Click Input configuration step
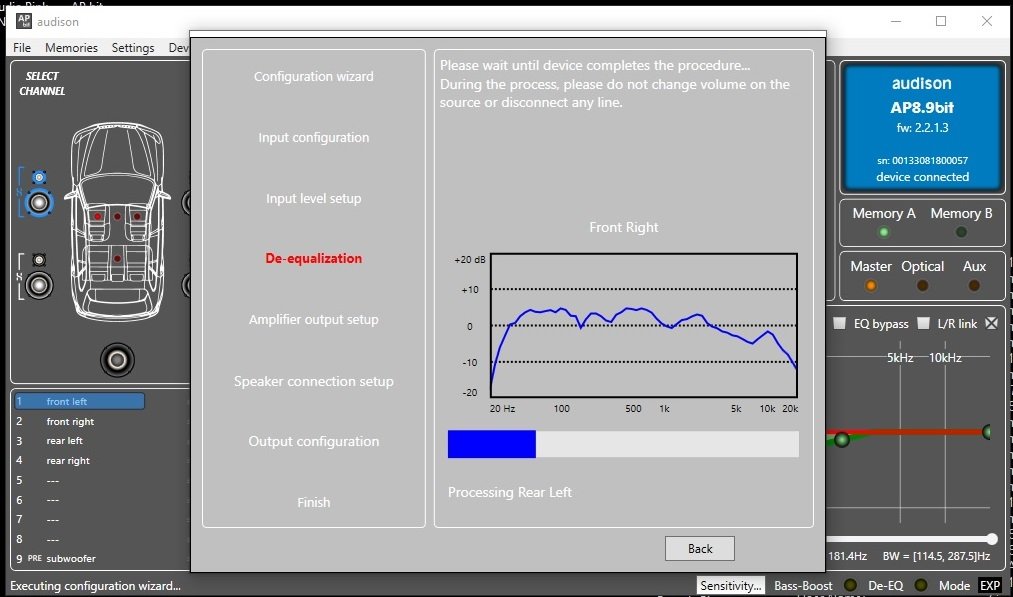Image resolution: width=1013 pixels, height=597 pixels. tap(313, 137)
